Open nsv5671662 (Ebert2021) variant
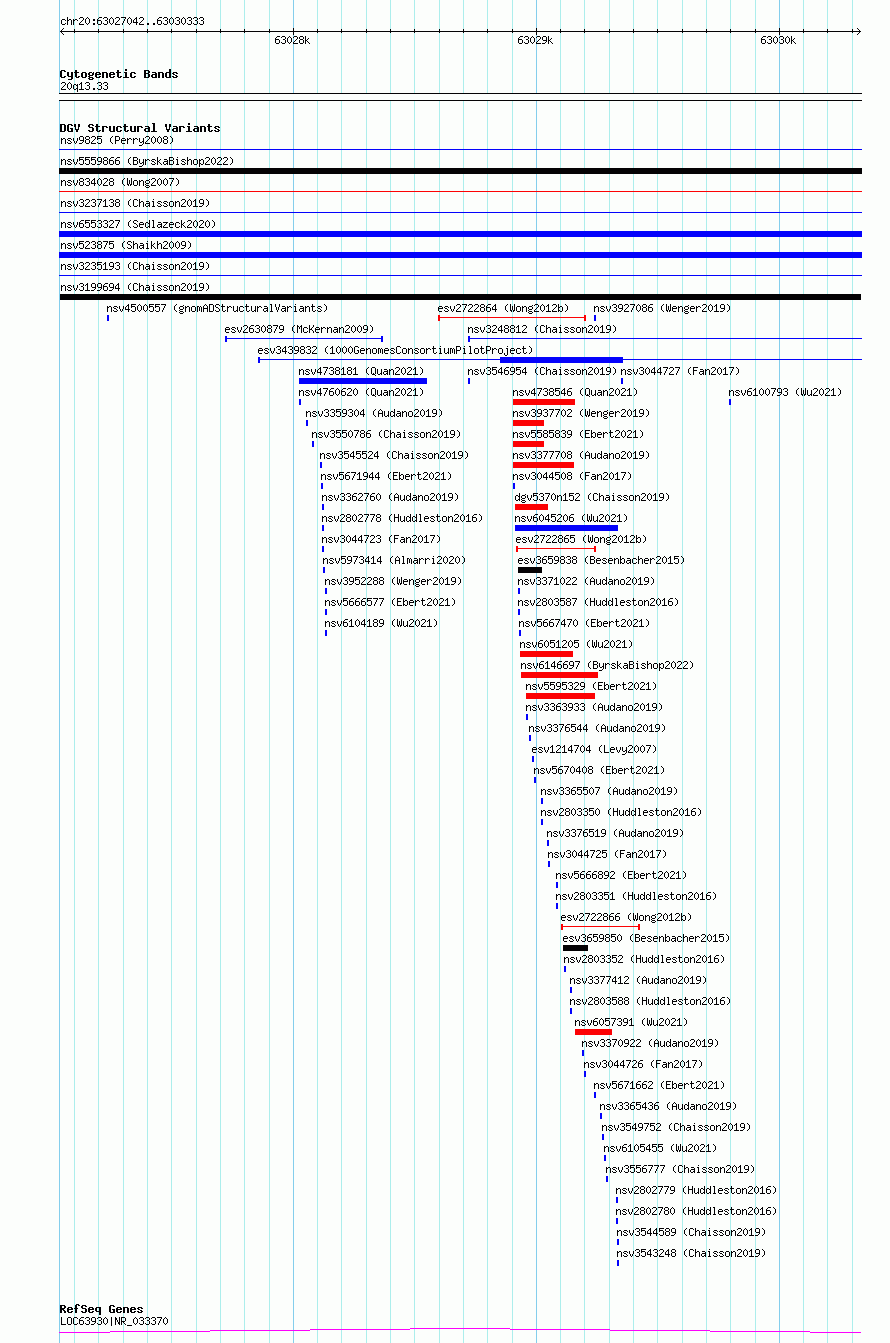Screen dimensions: 890x1343 tap(660, 1085)
